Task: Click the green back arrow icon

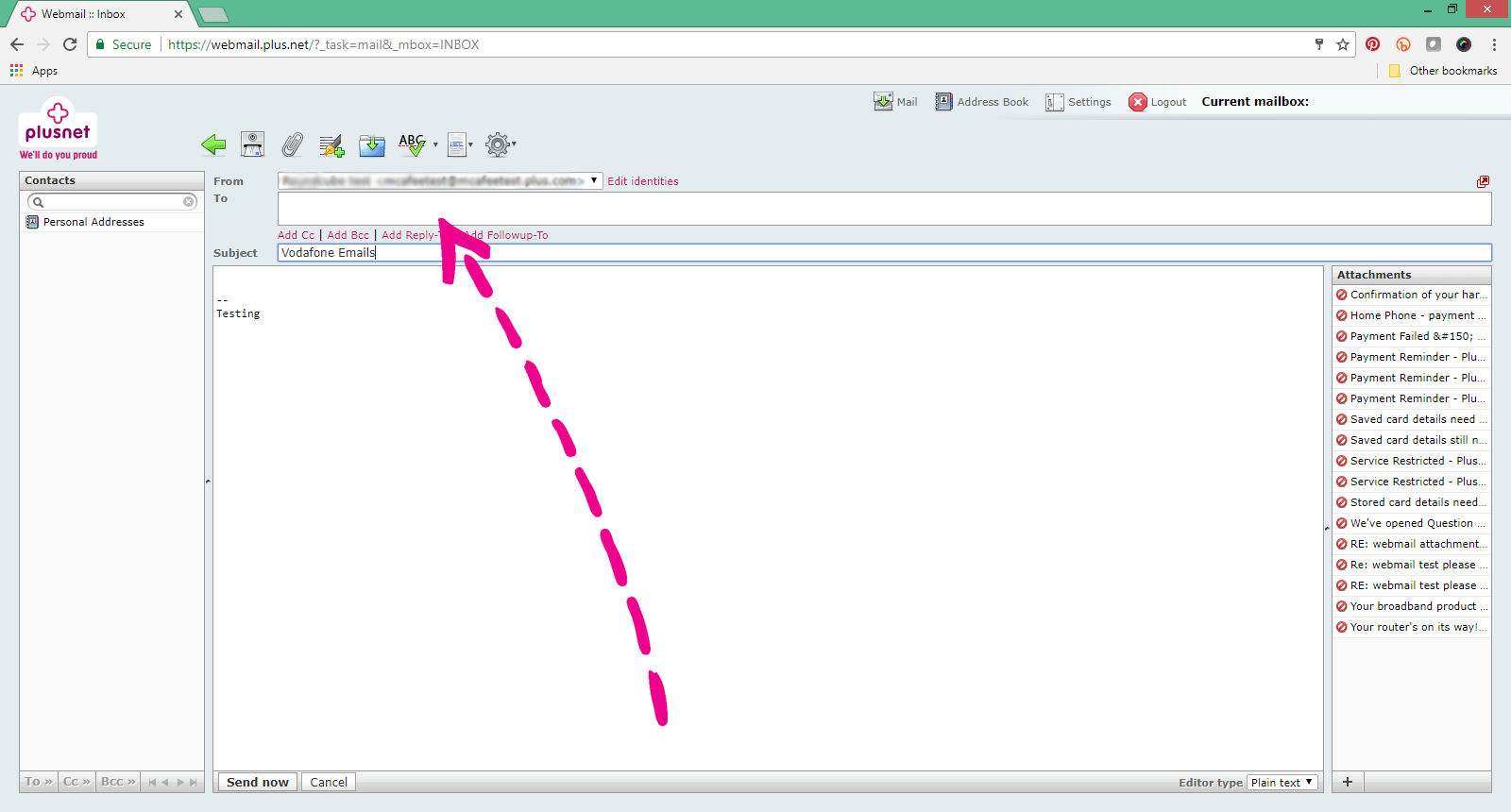Action: [213, 144]
